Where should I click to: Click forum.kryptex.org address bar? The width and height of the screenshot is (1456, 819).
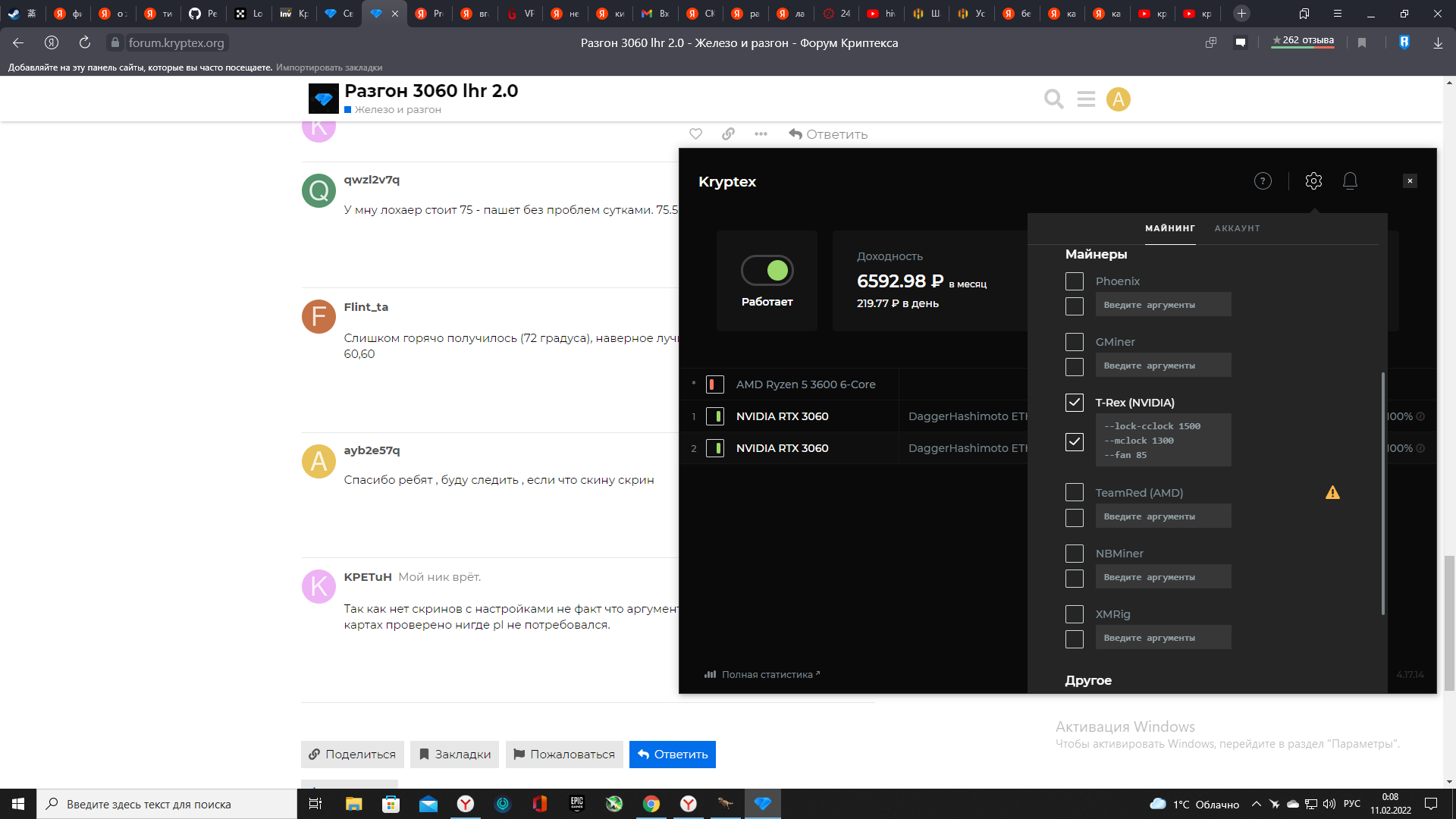[176, 43]
